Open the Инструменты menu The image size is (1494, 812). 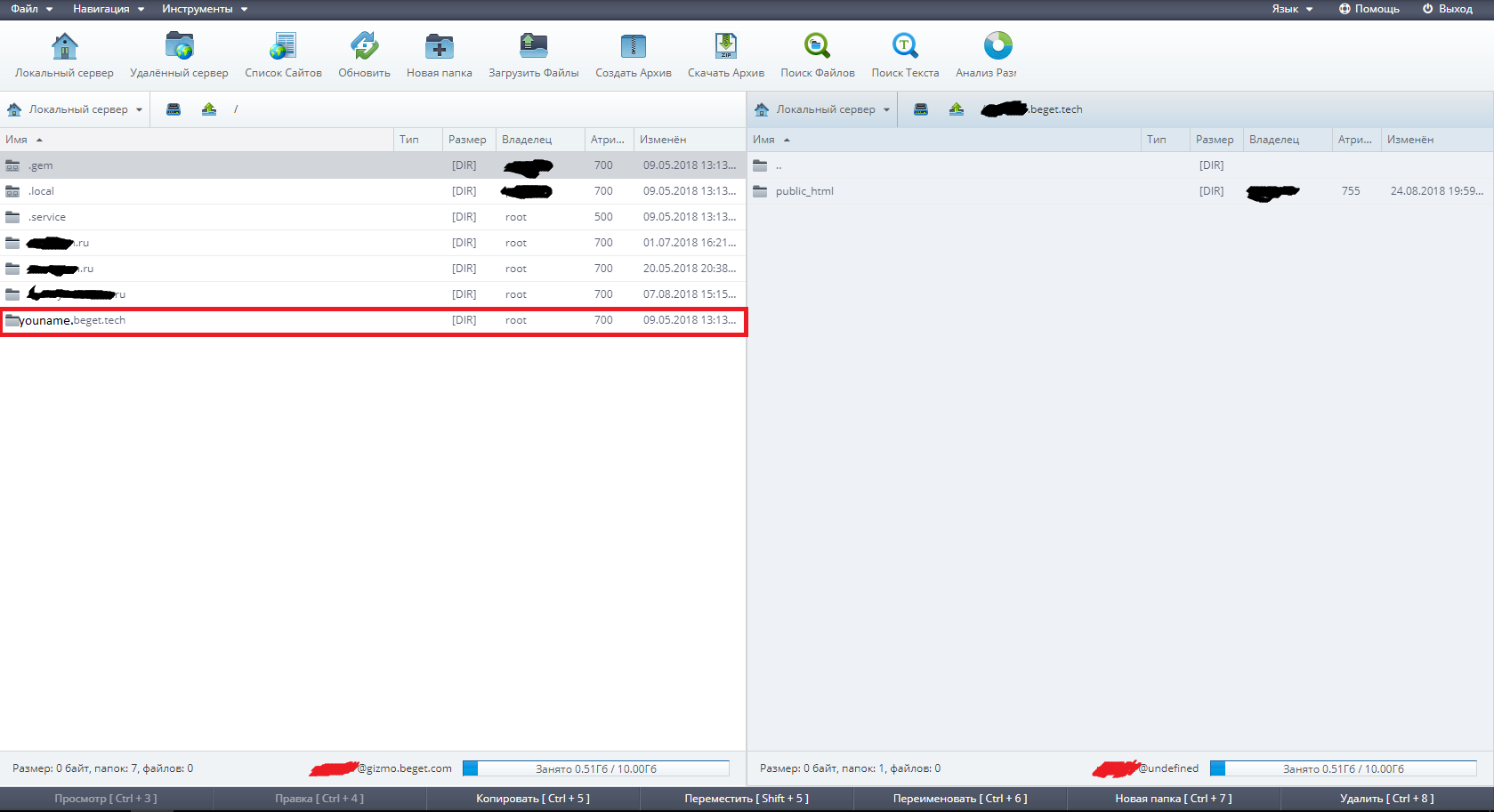coord(204,9)
